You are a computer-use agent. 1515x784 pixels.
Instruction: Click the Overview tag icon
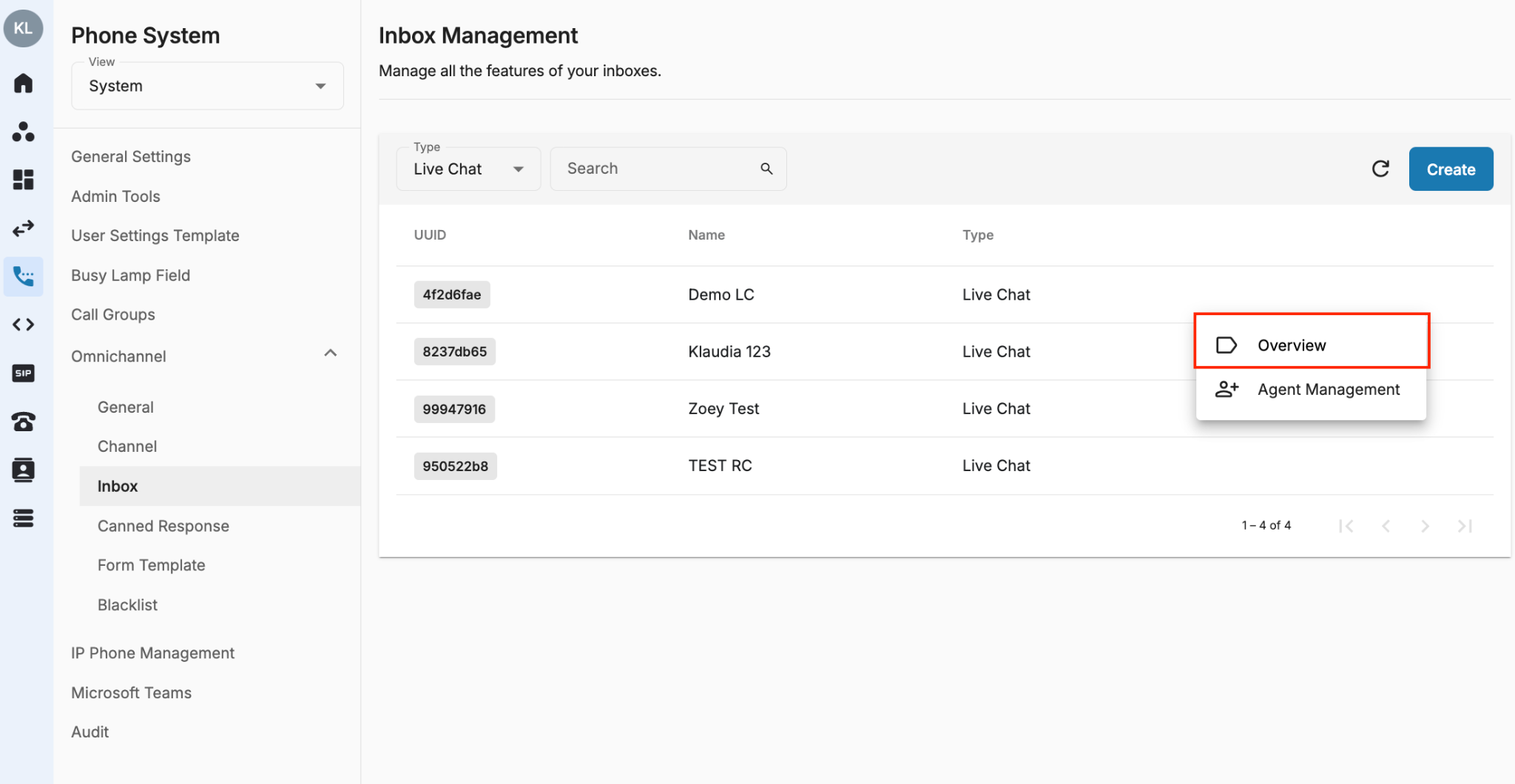click(x=1226, y=345)
